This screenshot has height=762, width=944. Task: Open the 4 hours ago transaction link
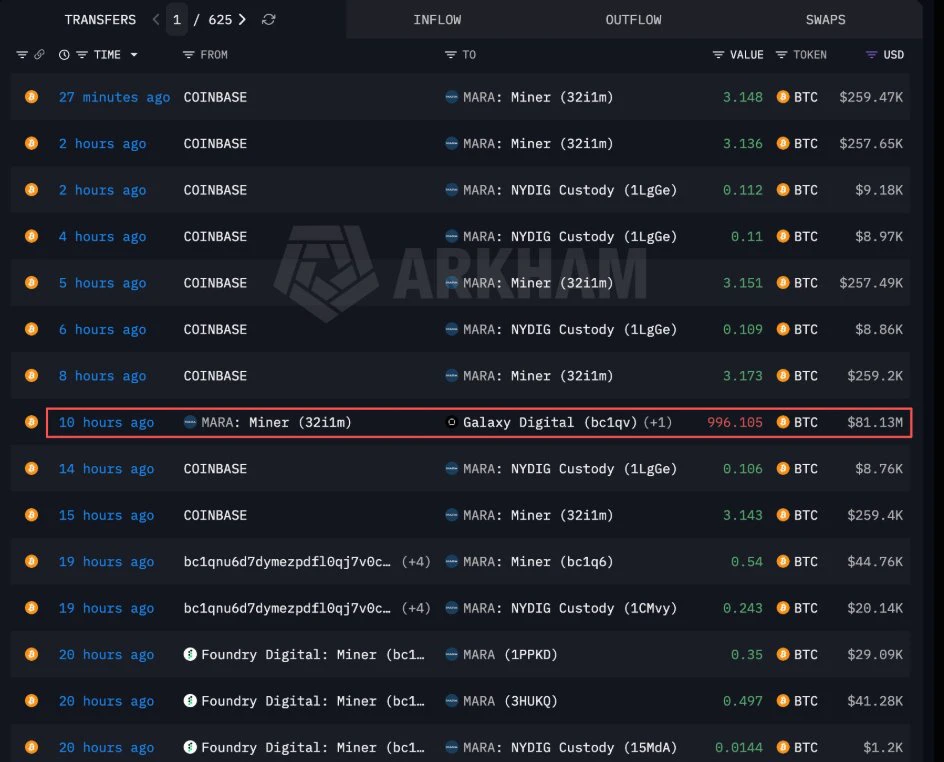coord(102,237)
